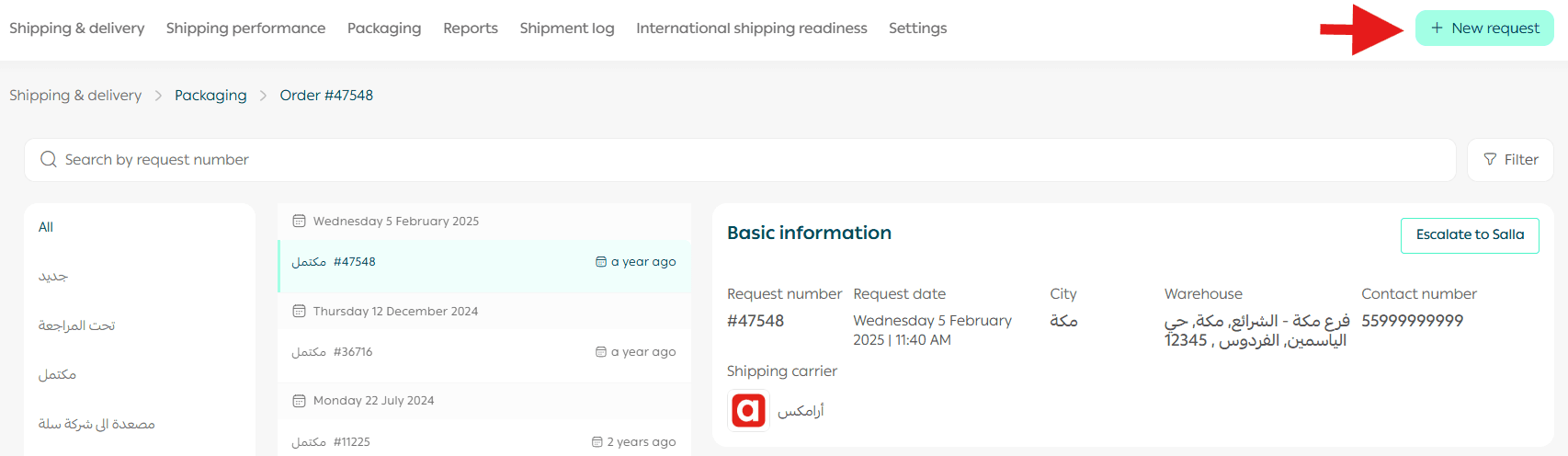Click the plus icon in New request

click(1437, 28)
